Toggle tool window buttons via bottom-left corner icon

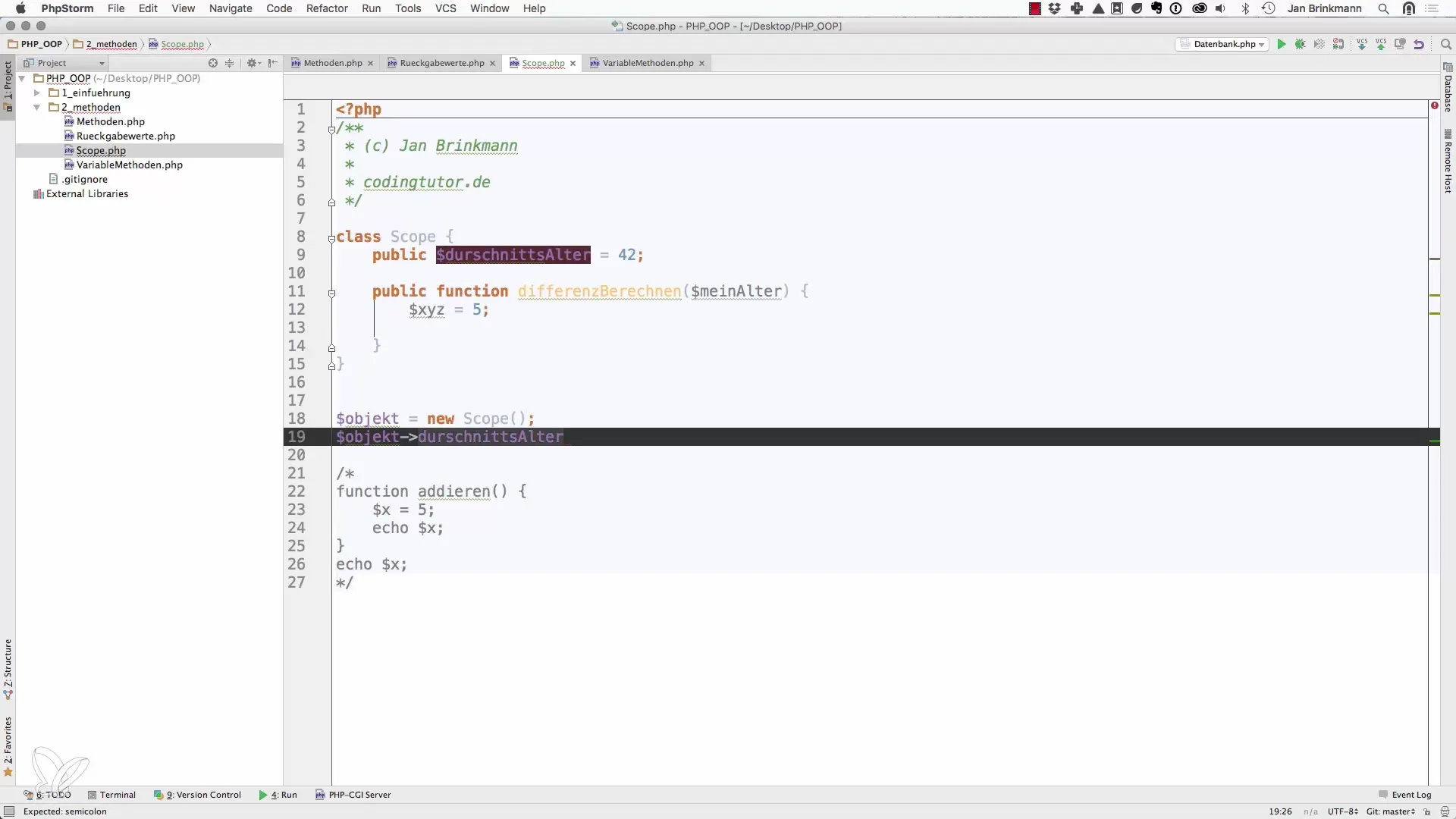click(x=9, y=811)
